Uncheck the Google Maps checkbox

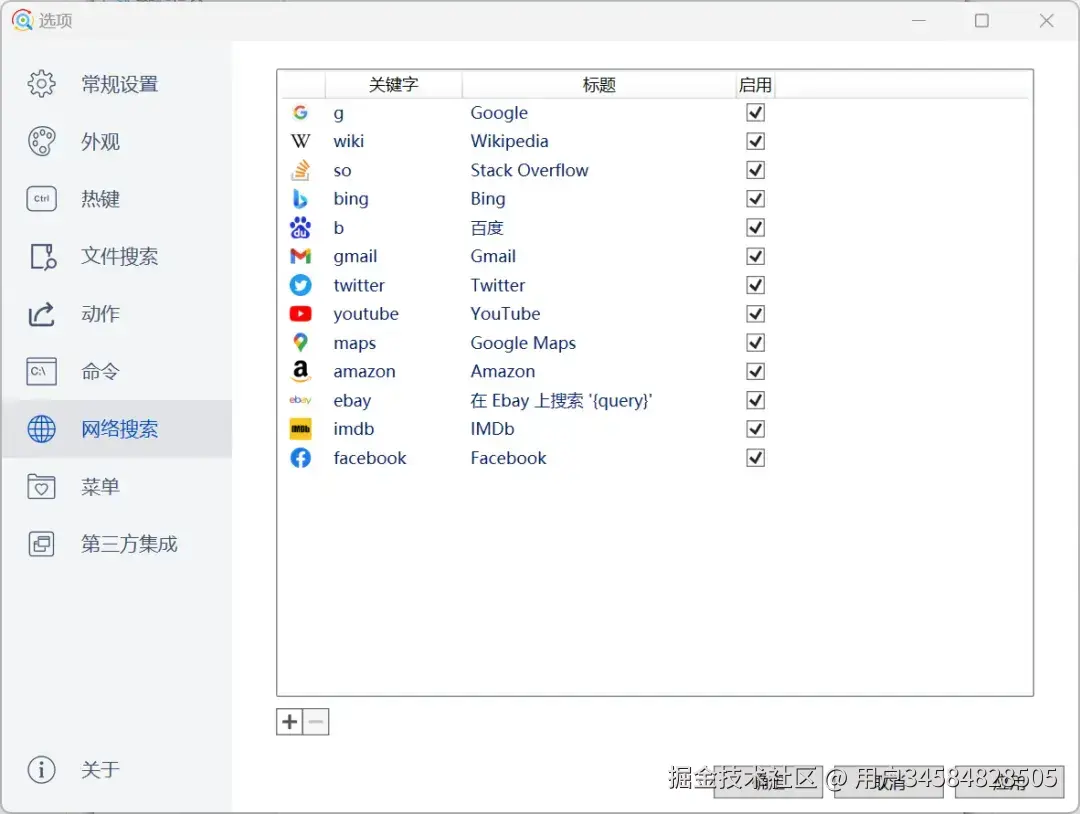[x=756, y=342]
